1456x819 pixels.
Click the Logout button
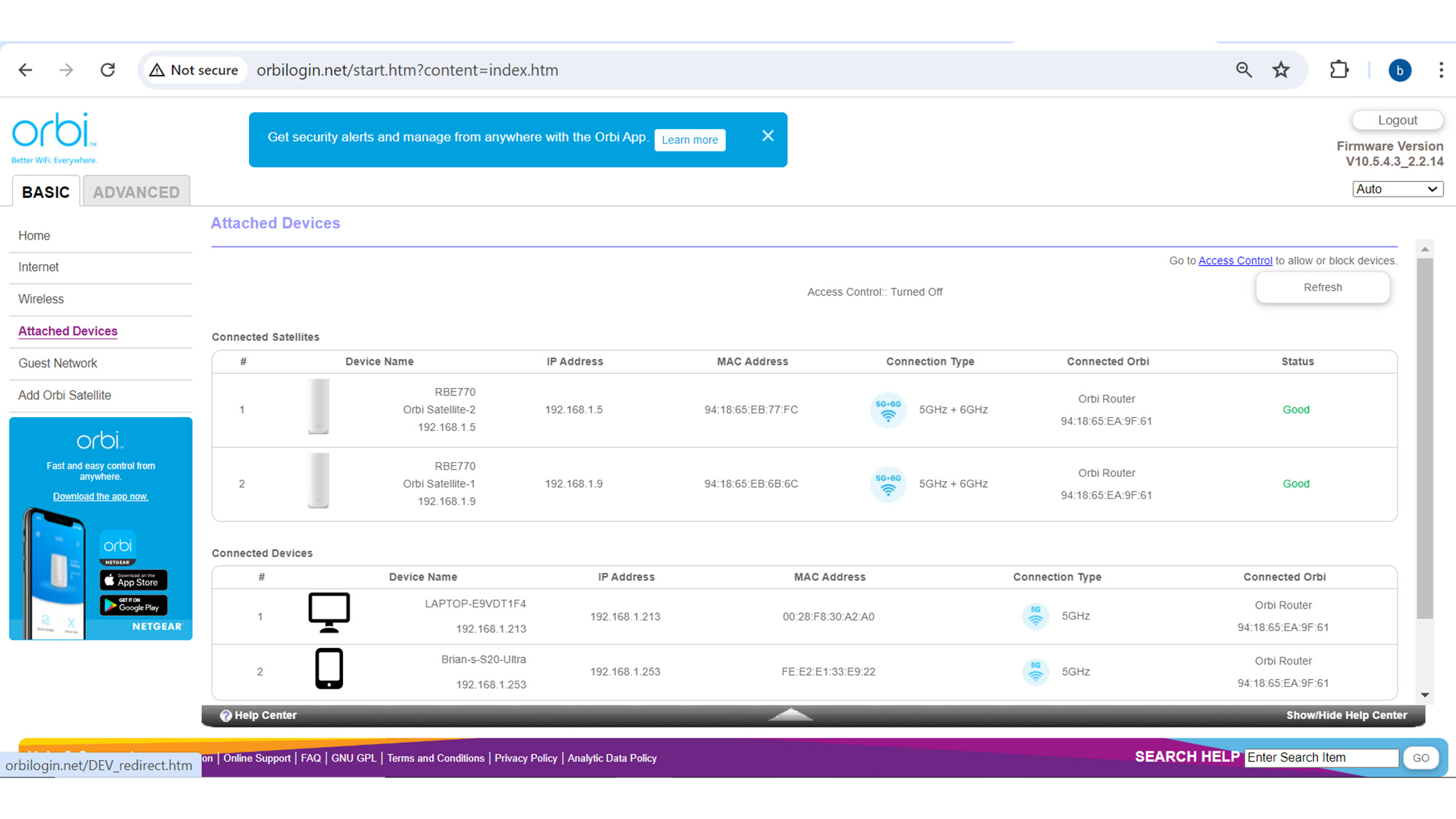coord(1397,120)
